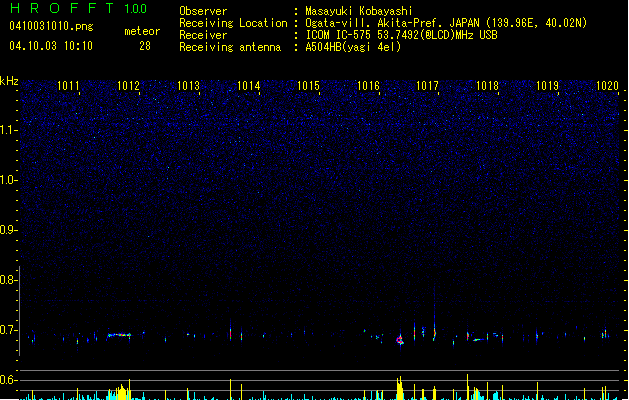Click the antenna value A504HB(yagi 4el)
This screenshot has width=629, height=400.
pos(353,47)
